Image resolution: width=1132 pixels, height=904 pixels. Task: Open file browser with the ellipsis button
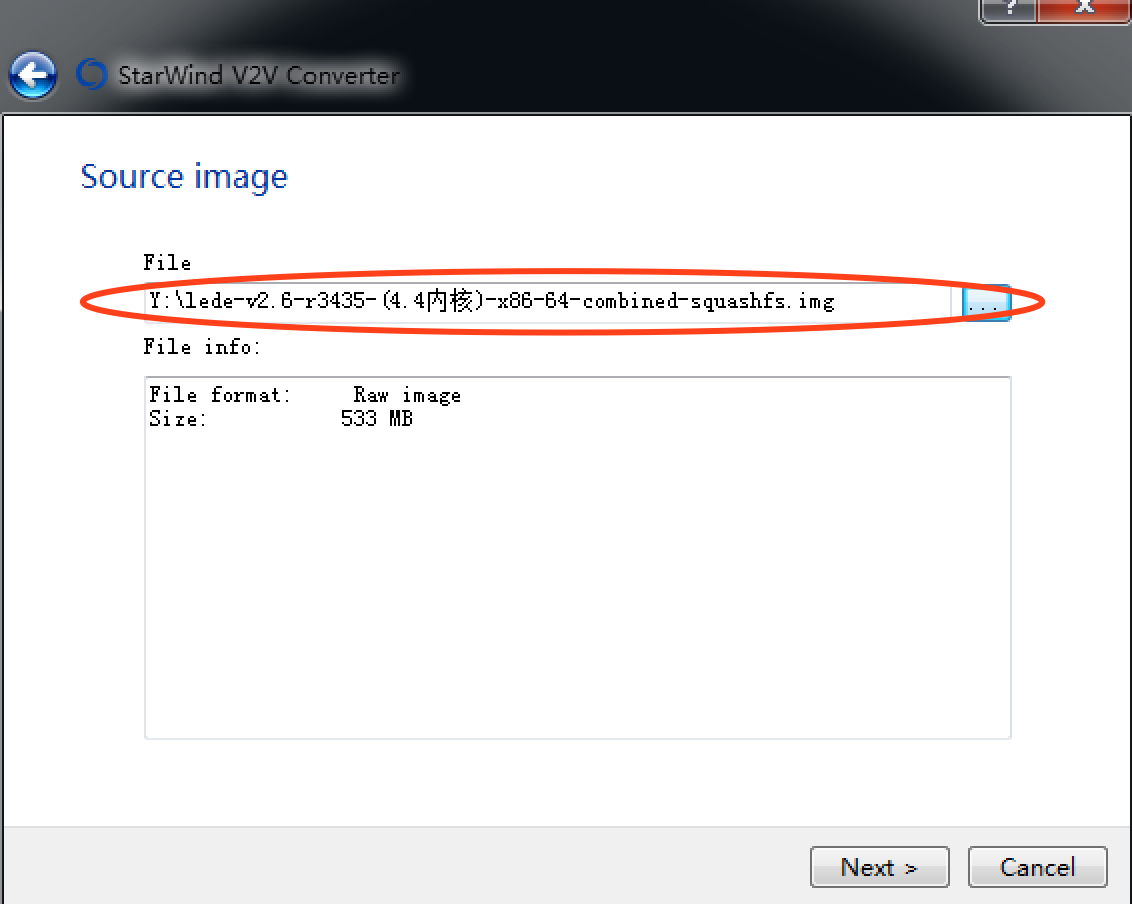click(986, 303)
